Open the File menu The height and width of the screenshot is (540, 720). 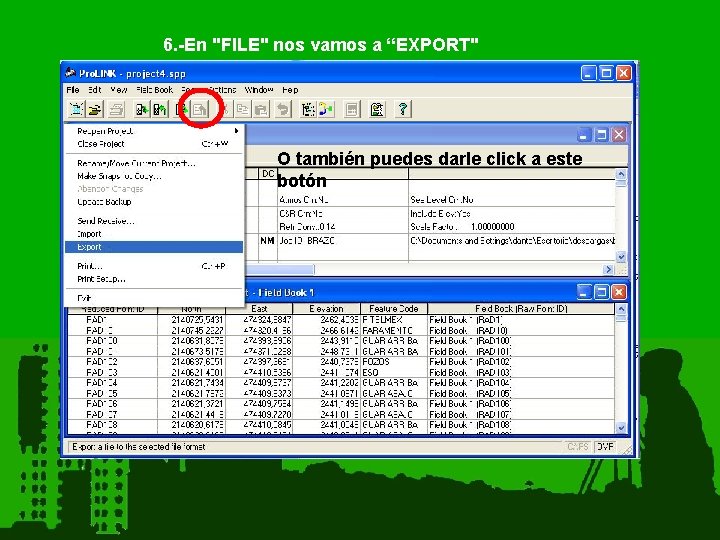click(x=73, y=90)
